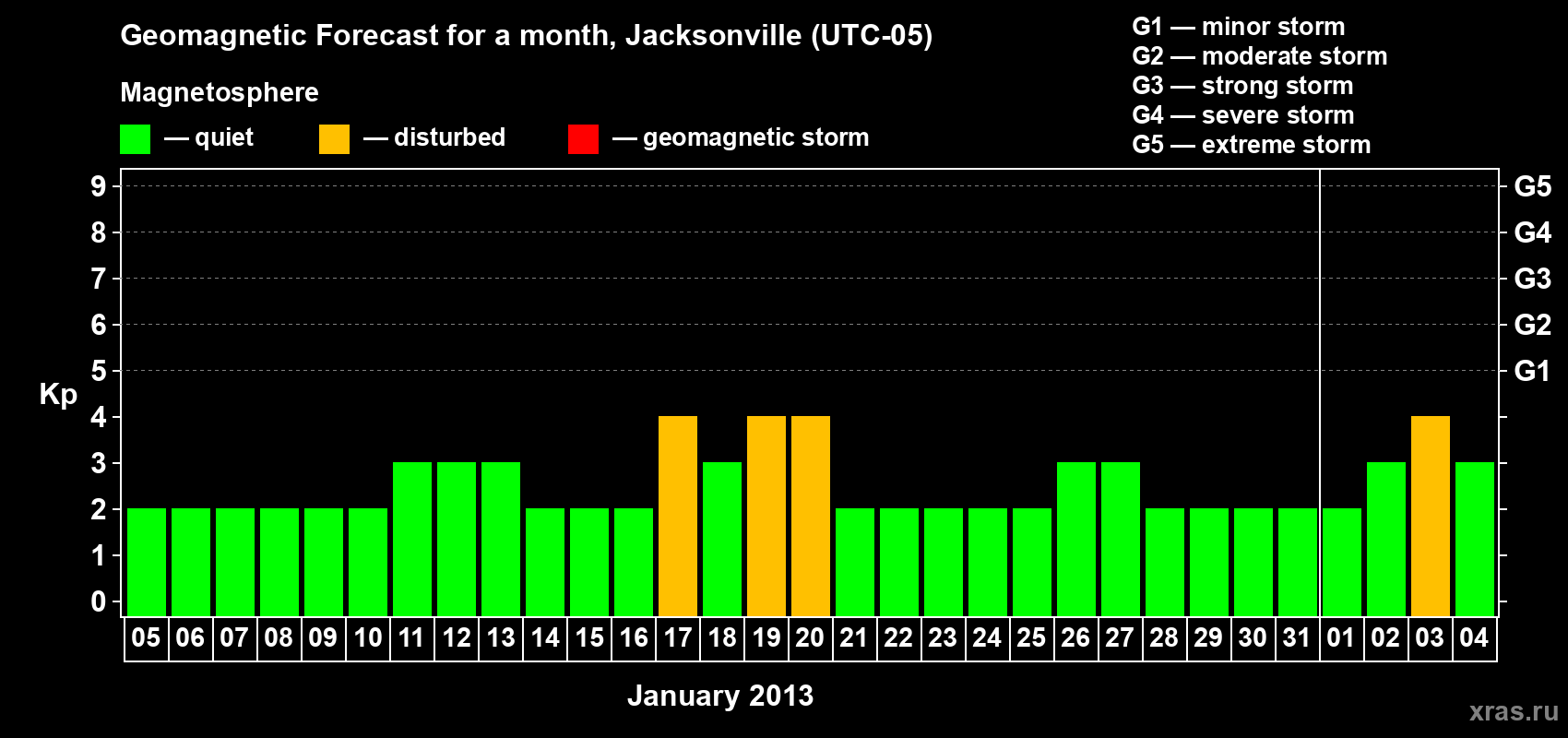Click the '— geomagnetic storm' legend label

(x=741, y=138)
